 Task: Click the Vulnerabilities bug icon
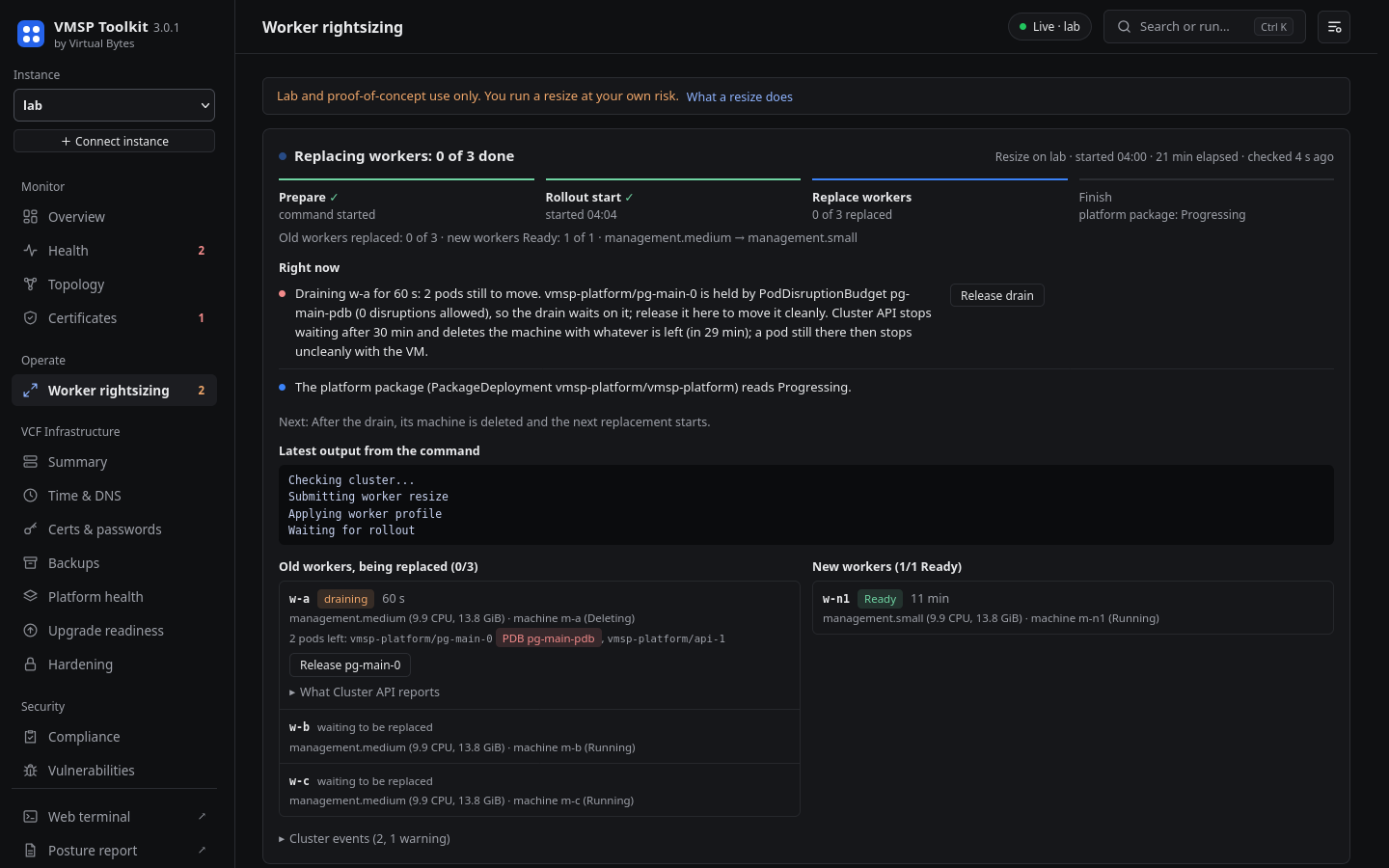(x=31, y=771)
